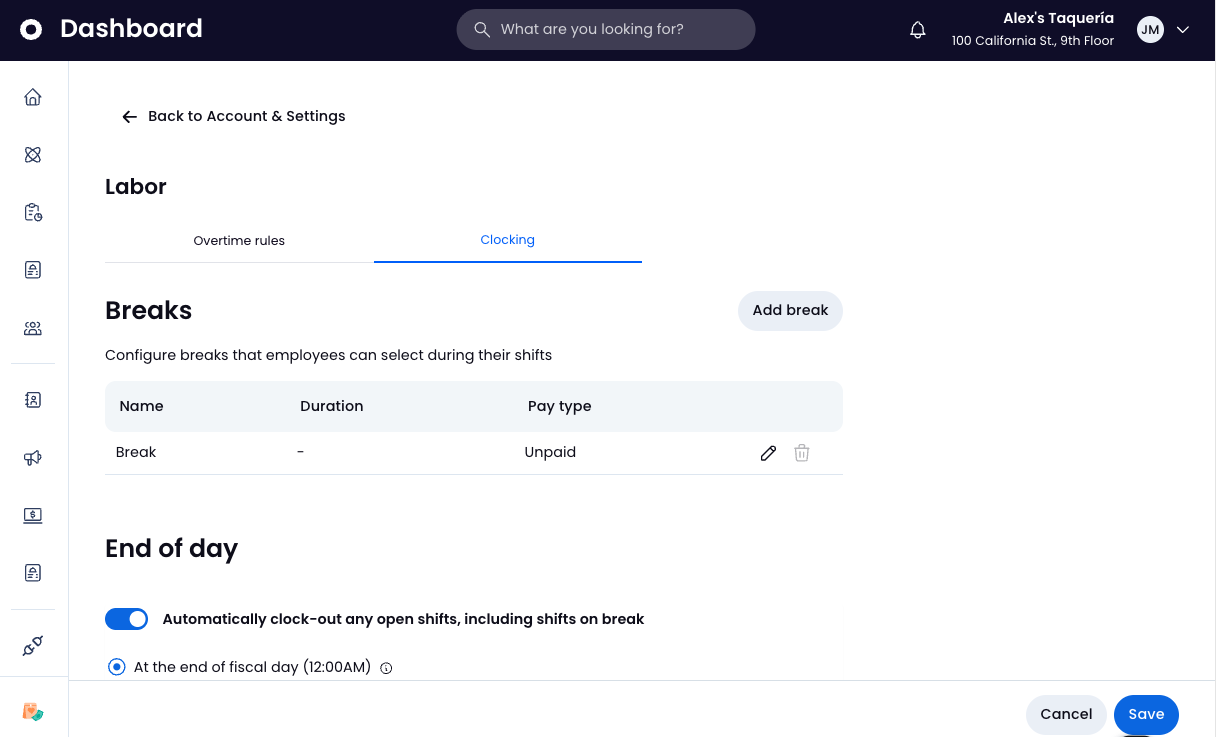Click the megaphone marketing icon in sidebar

pos(33,458)
